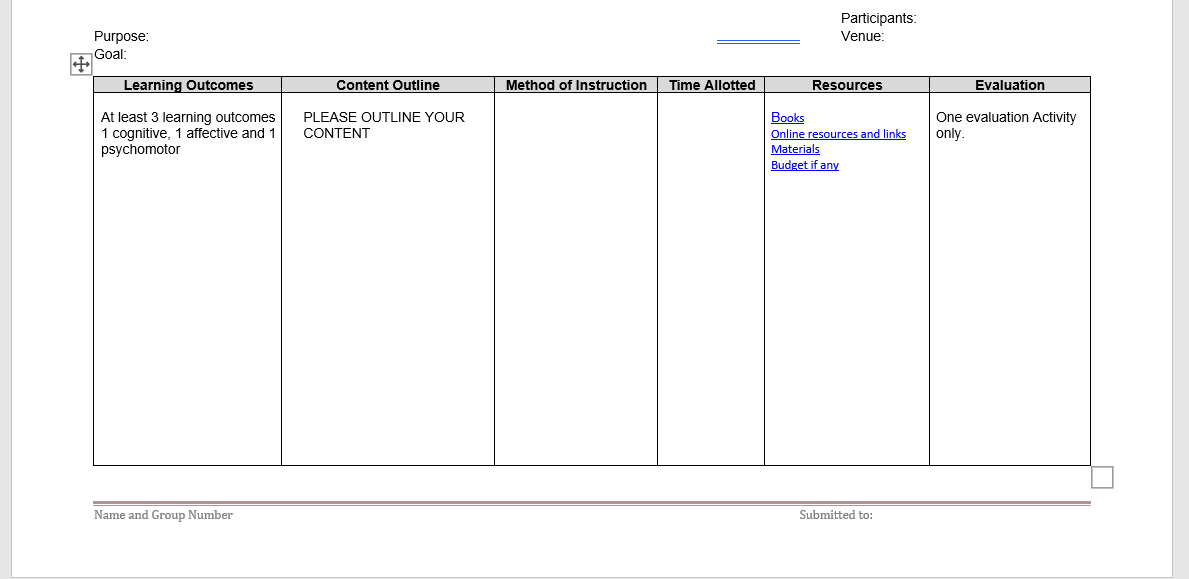
Task: Click the 'Name and Group Number' footer text
Action: (x=163, y=515)
